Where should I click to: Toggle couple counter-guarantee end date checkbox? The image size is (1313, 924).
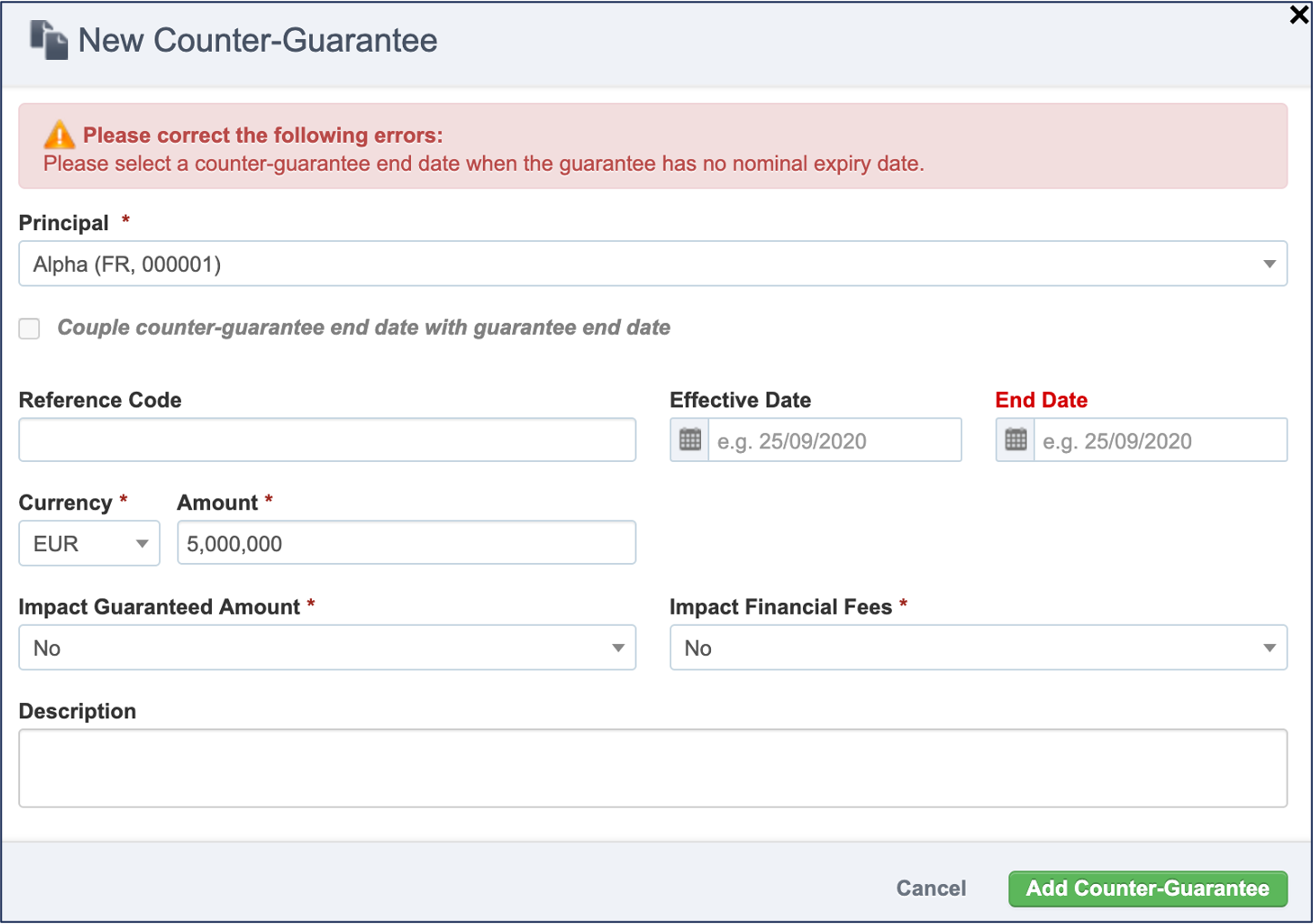(x=30, y=328)
